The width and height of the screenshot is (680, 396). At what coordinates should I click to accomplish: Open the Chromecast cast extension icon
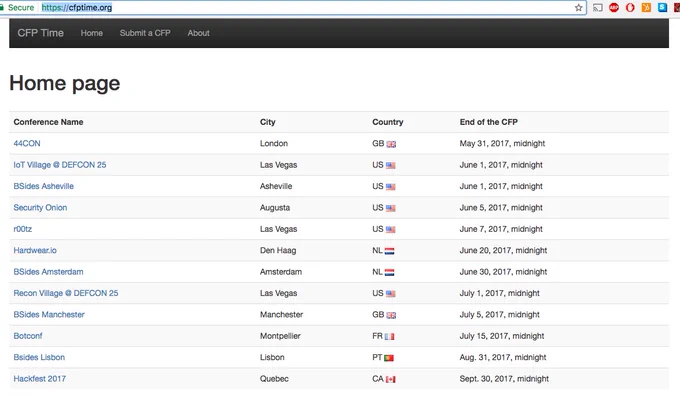(598, 7)
